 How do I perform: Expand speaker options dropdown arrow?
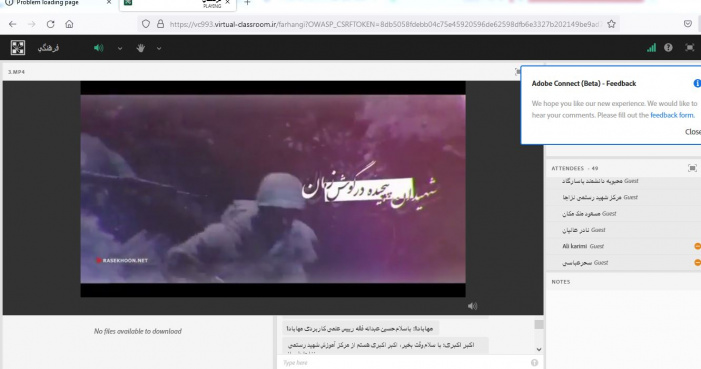tap(120, 48)
